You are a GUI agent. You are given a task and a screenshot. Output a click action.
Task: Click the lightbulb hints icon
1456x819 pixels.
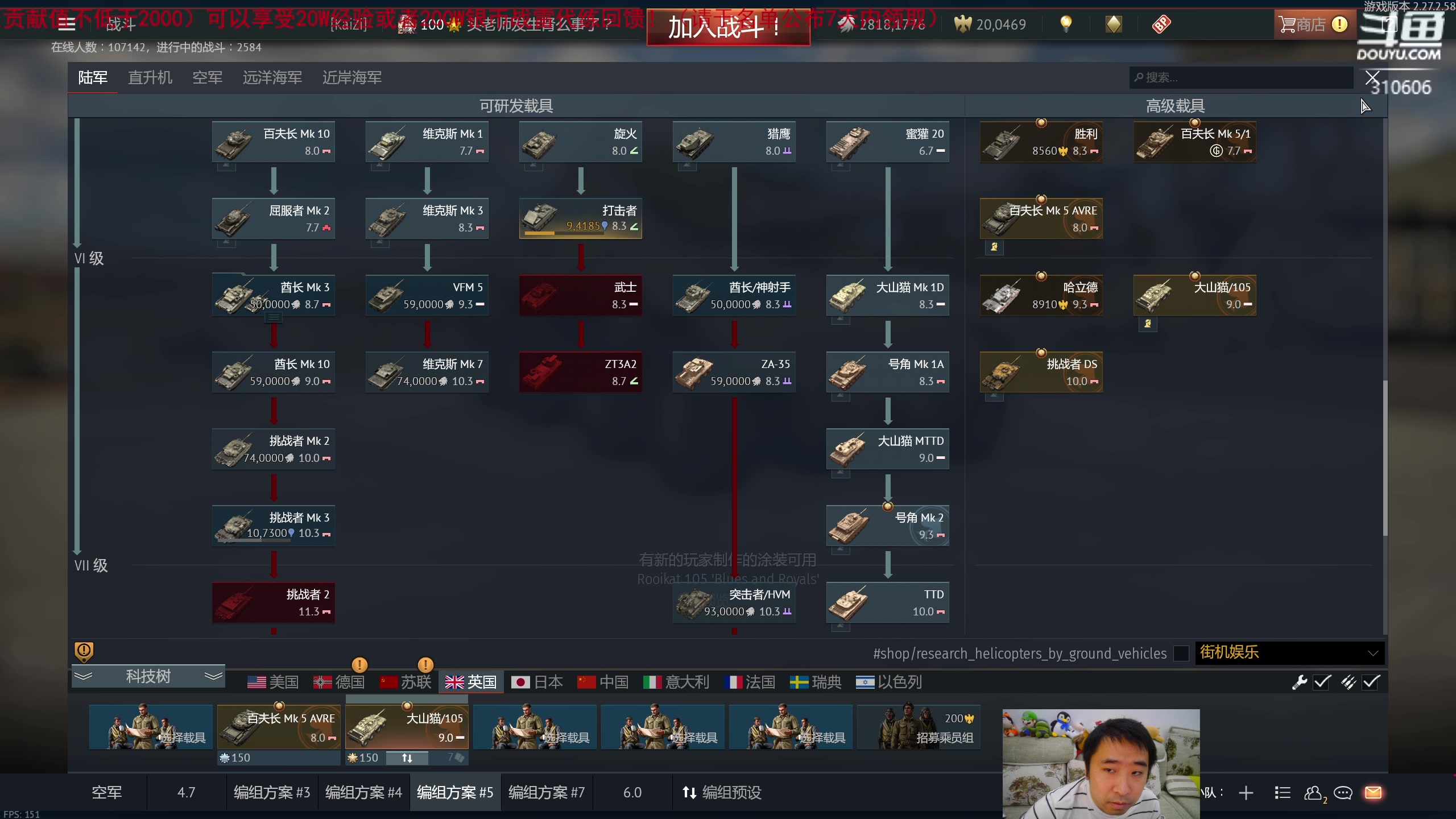coord(1066,24)
